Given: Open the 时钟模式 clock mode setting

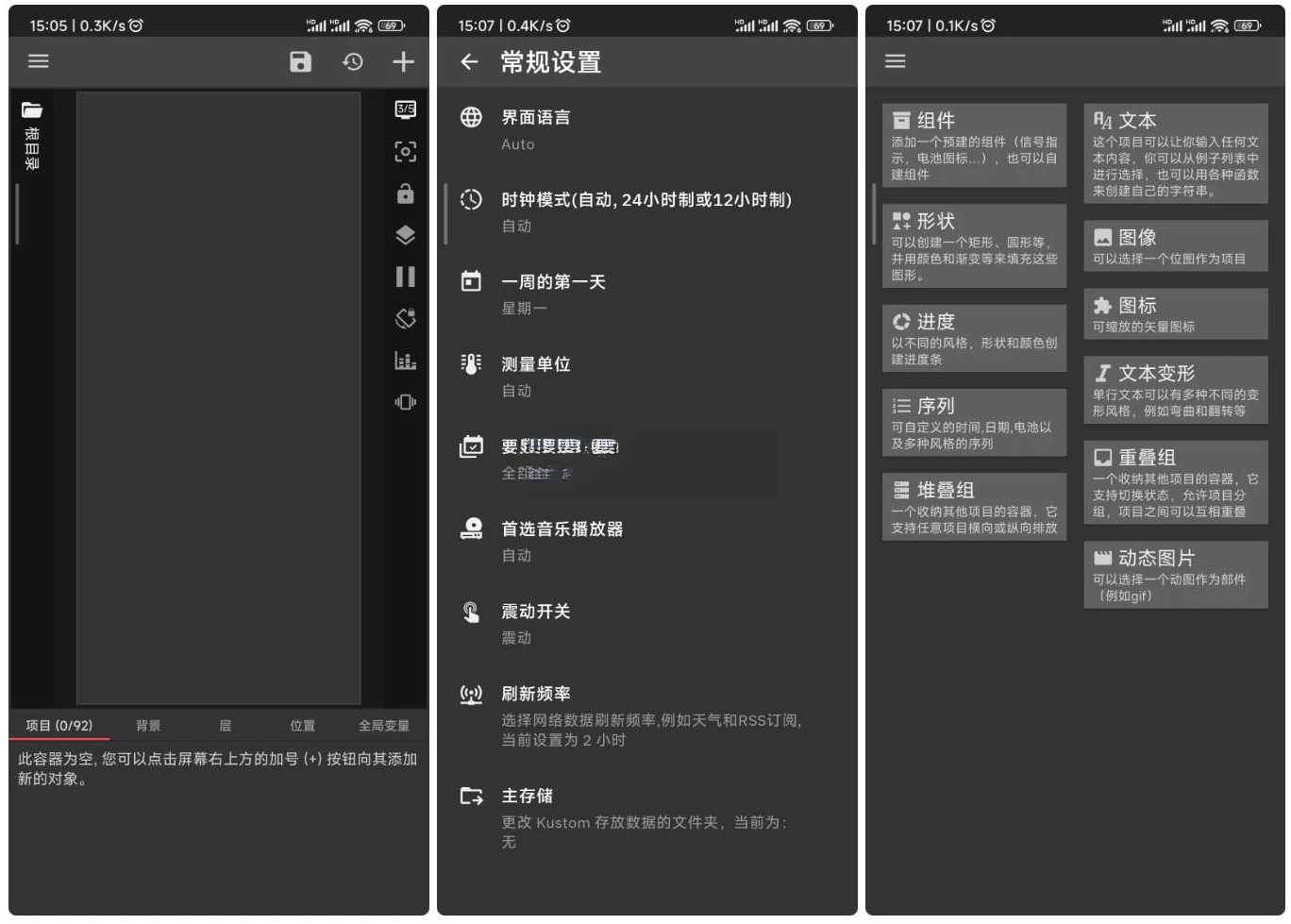Looking at the screenshot, I should point(646,212).
